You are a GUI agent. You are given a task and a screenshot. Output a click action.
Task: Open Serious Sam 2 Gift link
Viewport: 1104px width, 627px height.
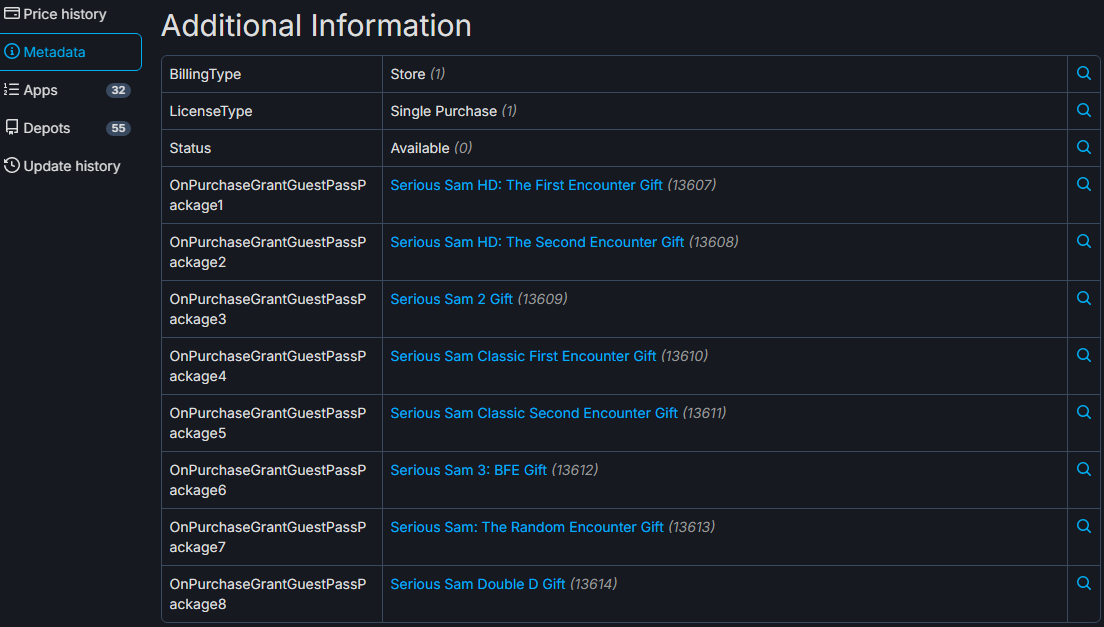(451, 299)
